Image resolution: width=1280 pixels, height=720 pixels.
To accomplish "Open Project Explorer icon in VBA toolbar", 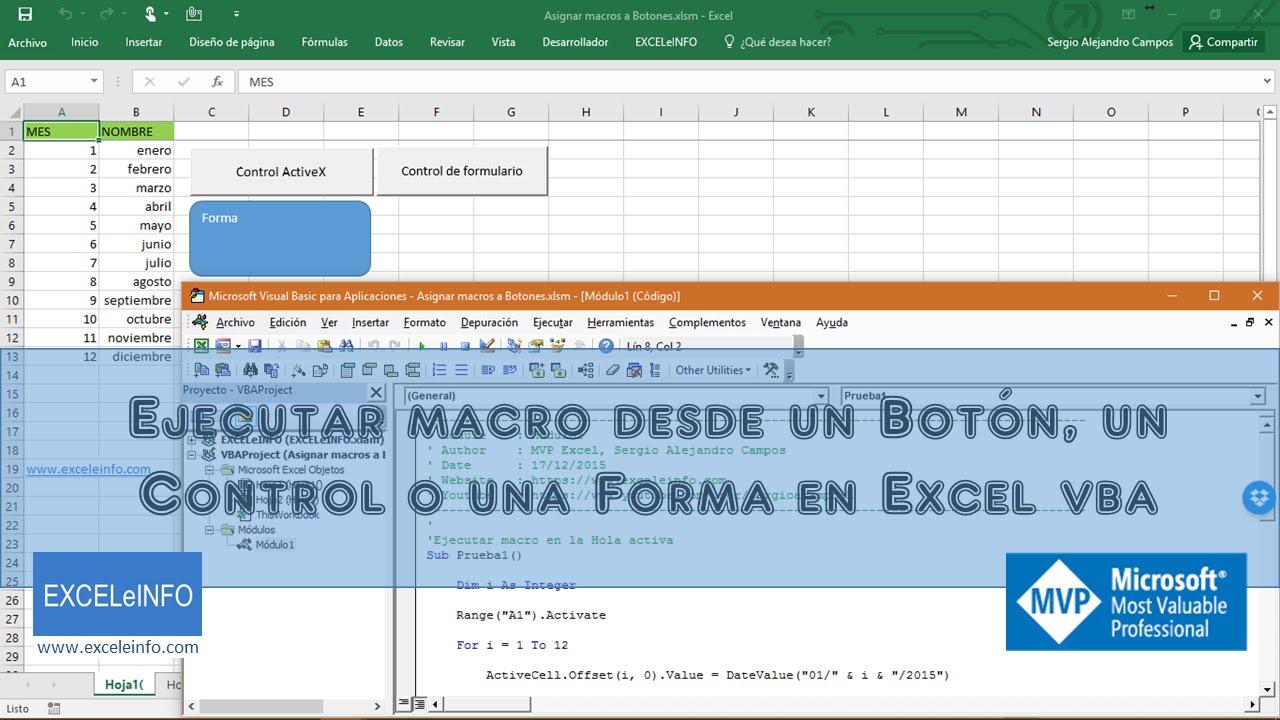I will pos(514,346).
